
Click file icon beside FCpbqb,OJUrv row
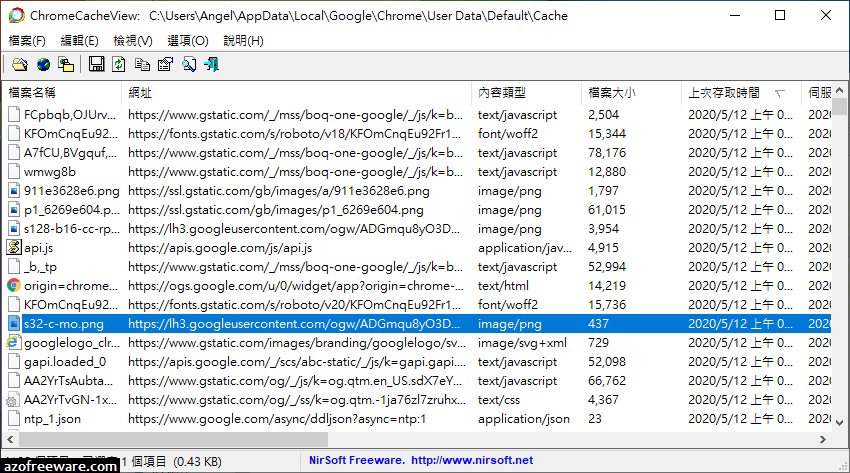pos(14,115)
